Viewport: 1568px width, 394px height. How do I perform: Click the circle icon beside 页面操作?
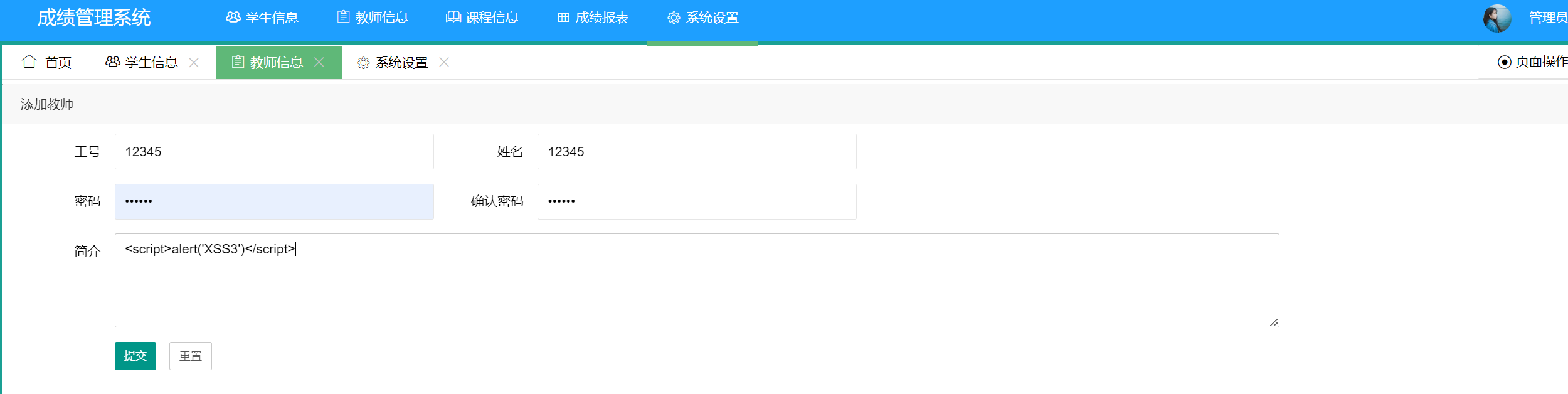(x=1505, y=62)
